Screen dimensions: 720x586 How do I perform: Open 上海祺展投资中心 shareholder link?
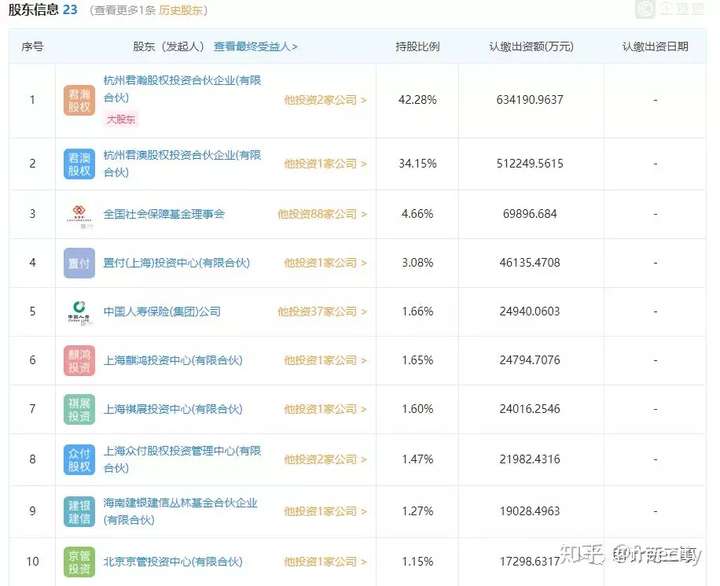point(173,409)
